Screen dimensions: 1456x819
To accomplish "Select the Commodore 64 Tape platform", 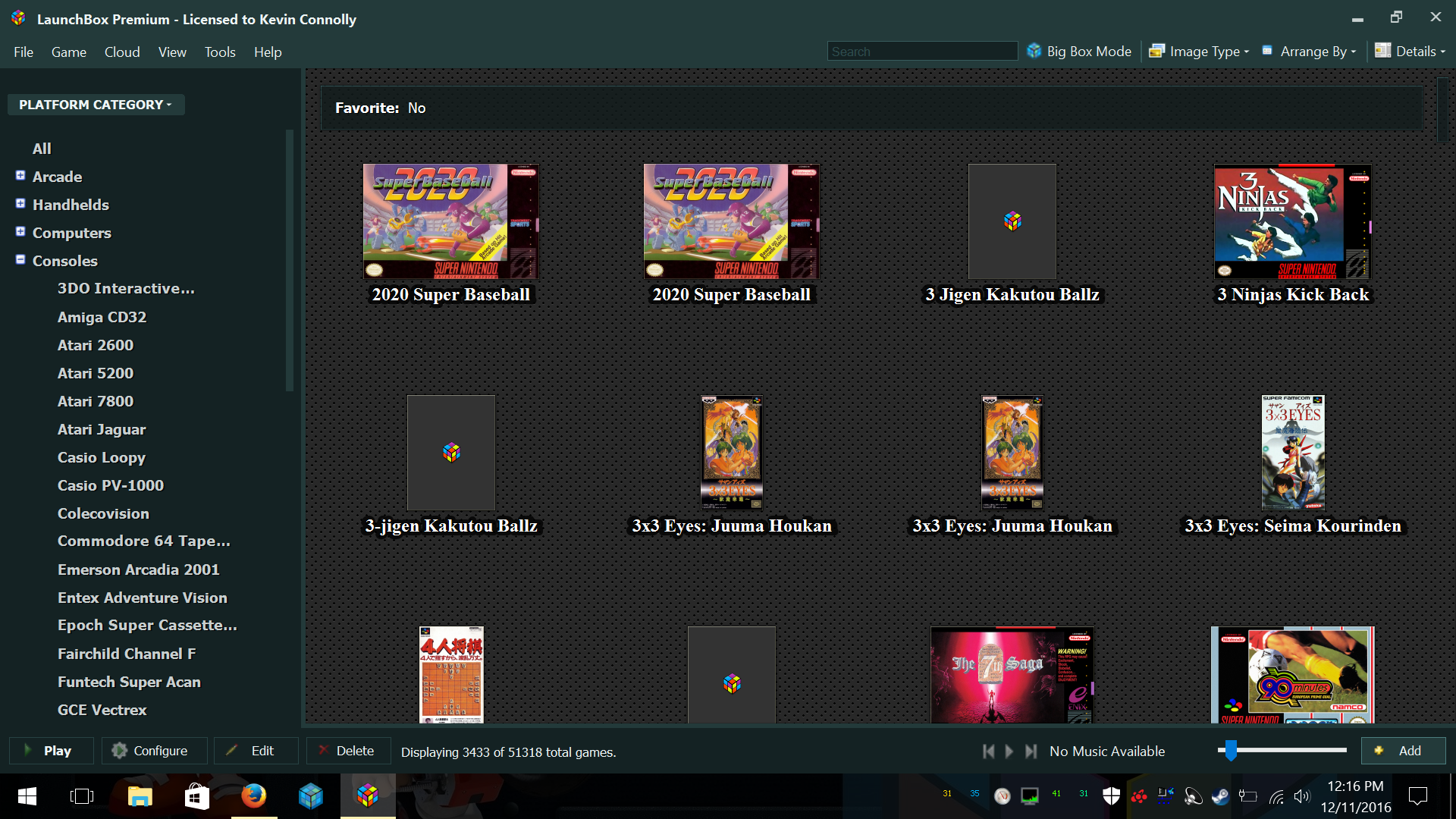I will pyautogui.click(x=144, y=541).
